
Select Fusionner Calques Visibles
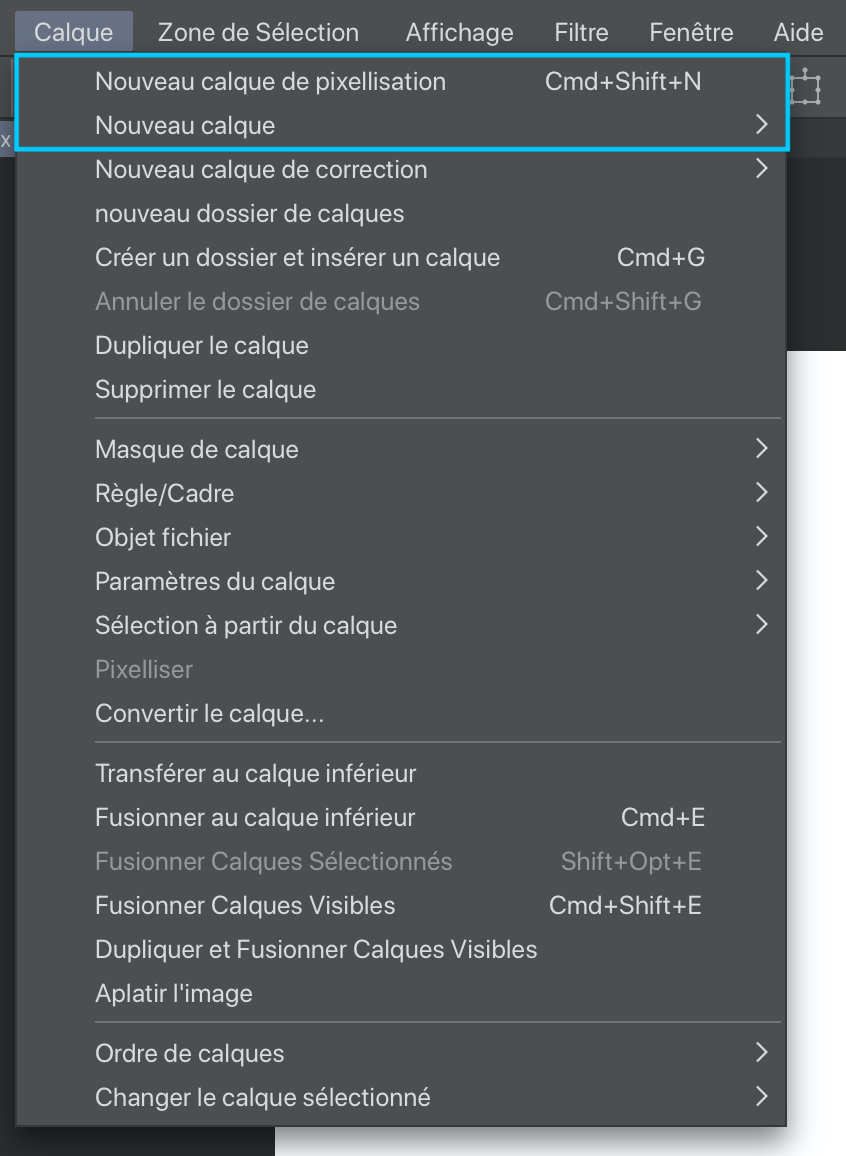pos(245,906)
